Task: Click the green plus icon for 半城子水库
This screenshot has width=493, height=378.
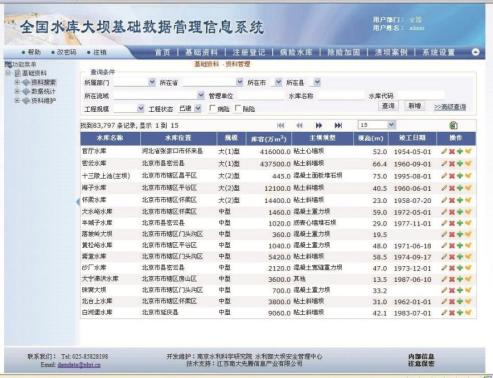Action: point(460,223)
